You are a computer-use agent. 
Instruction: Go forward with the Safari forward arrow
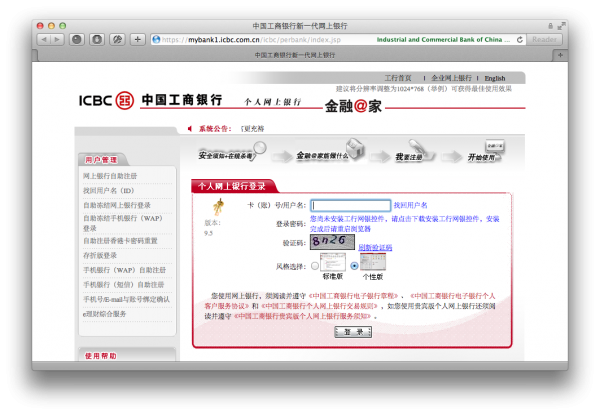pos(57,39)
